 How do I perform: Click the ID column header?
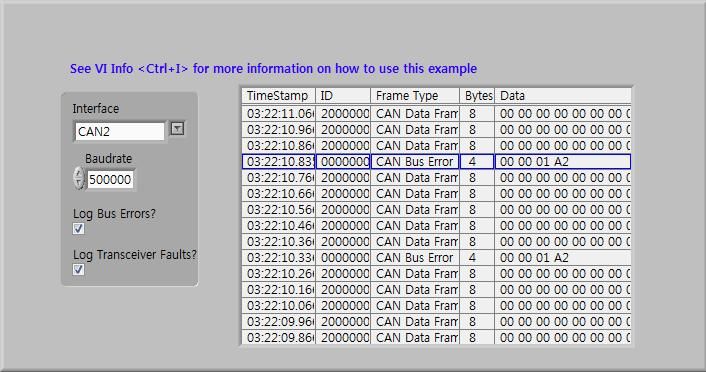click(x=343, y=96)
